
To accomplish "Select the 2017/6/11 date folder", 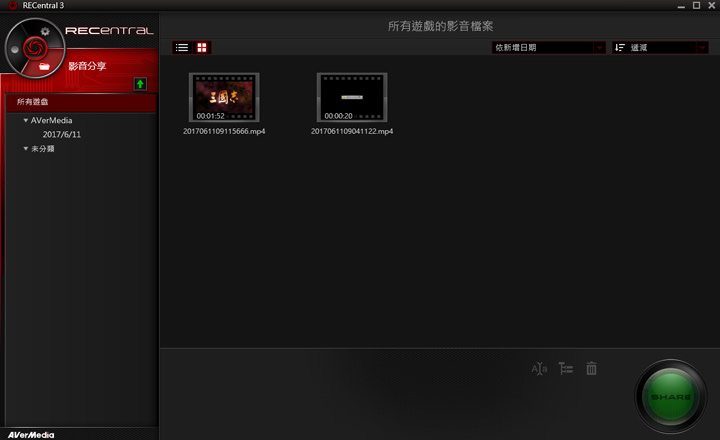I will (x=61, y=134).
